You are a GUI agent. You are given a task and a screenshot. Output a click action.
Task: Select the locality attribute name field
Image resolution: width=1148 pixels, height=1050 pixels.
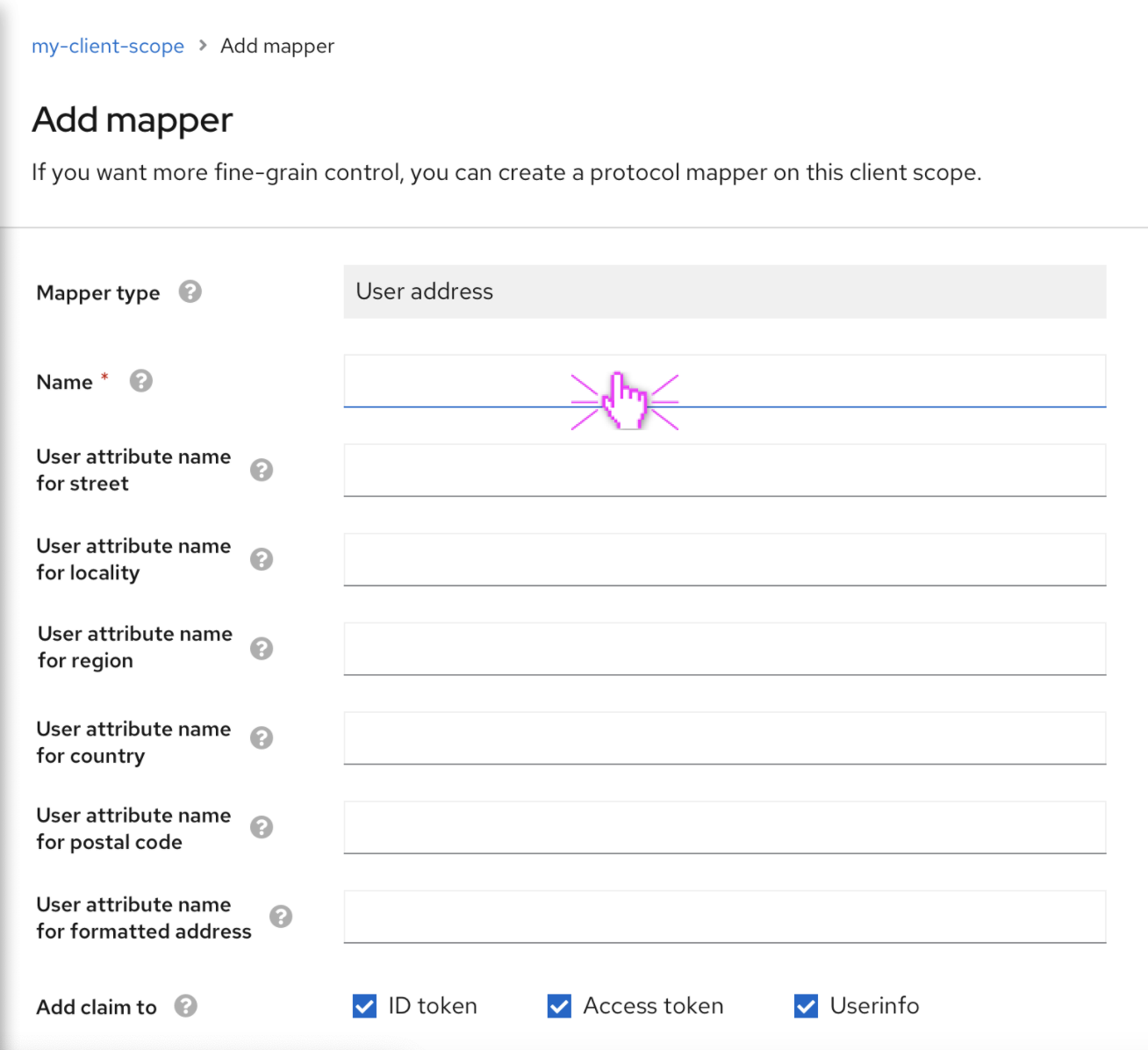click(x=725, y=559)
